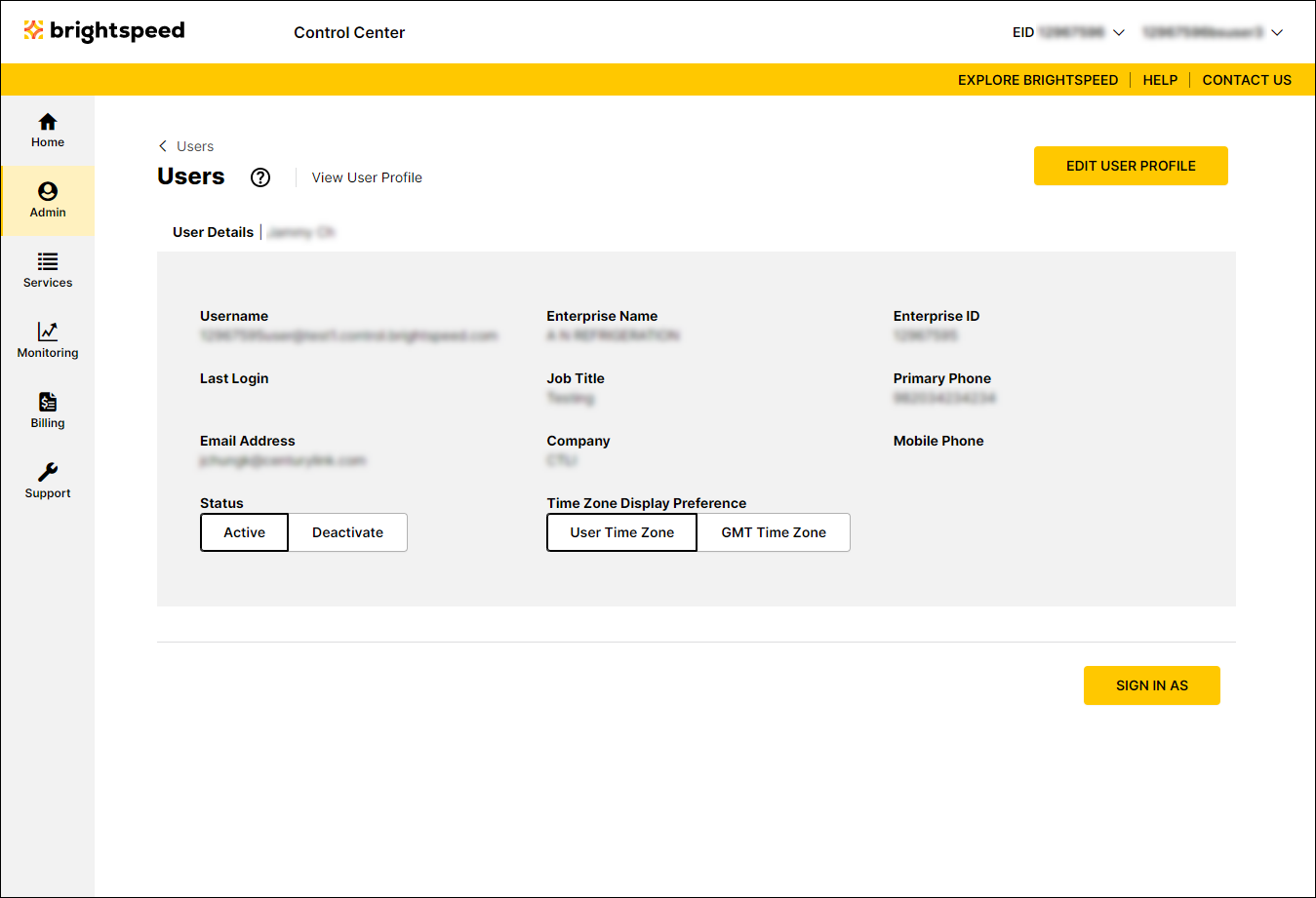
Task: Go to Monitoring in the sidebar
Action: click(48, 340)
